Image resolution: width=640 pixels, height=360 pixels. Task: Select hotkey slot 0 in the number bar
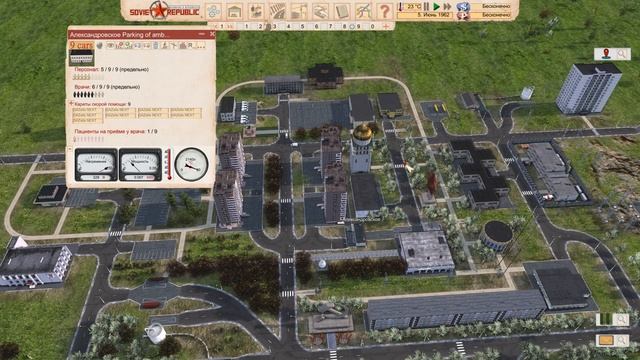point(372,26)
